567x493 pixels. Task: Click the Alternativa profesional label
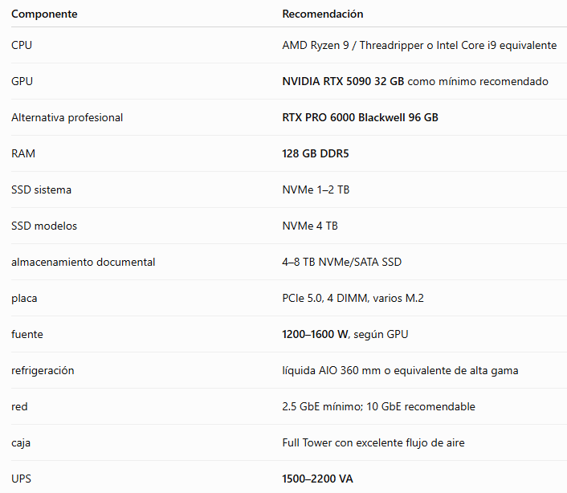coord(67,118)
